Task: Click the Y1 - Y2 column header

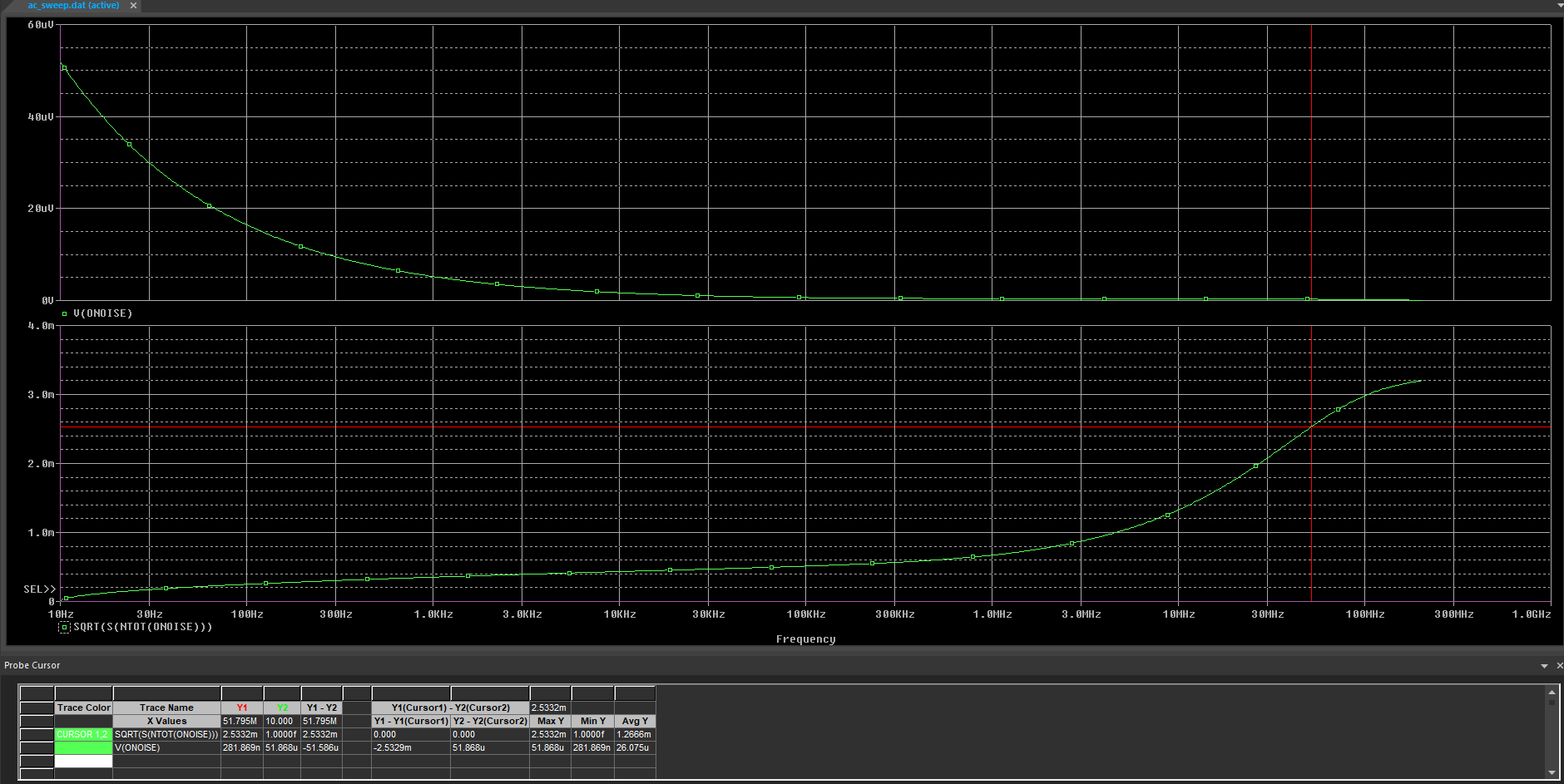Action: tap(321, 708)
